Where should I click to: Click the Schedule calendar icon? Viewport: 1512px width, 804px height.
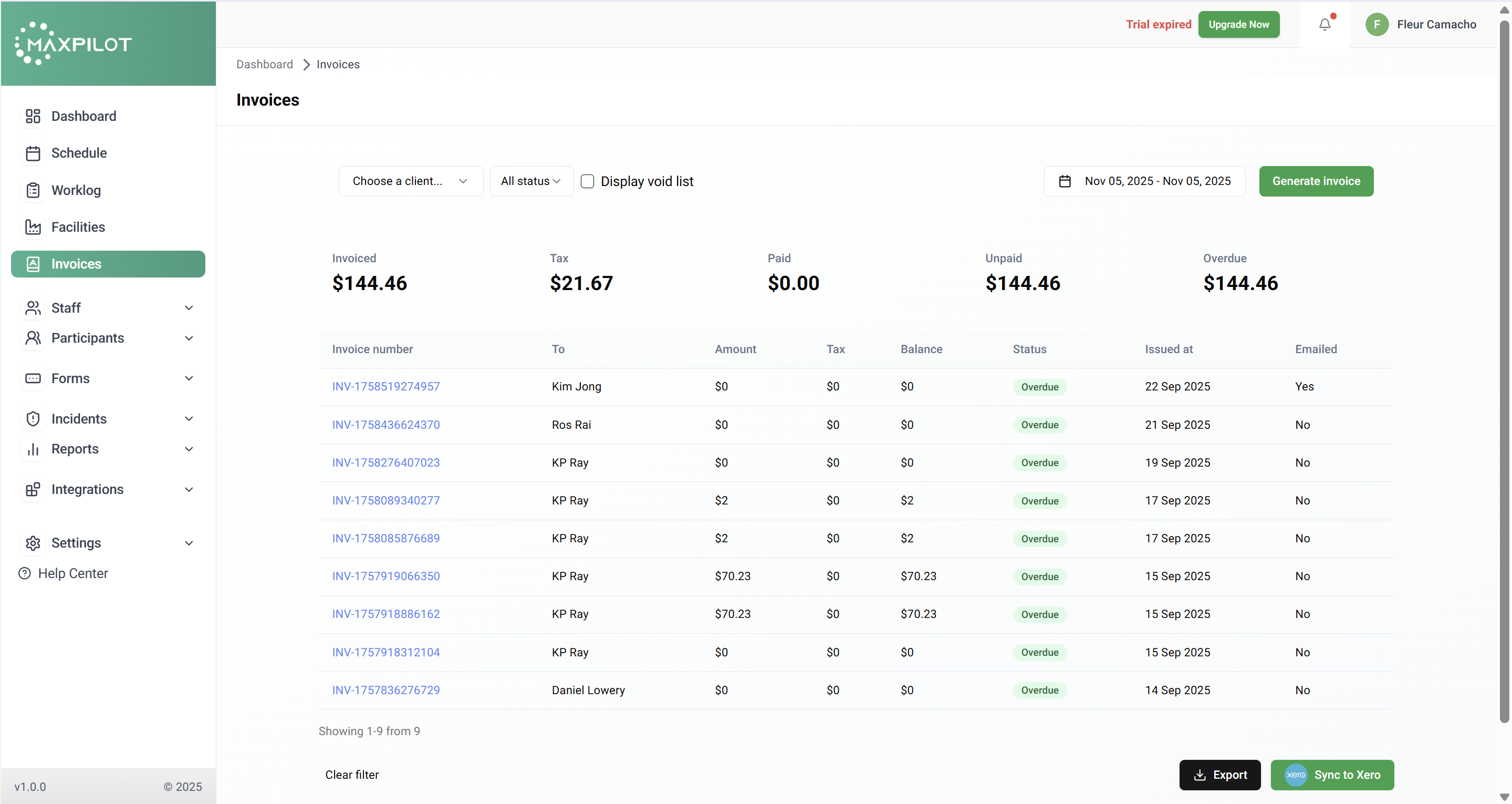[33, 153]
